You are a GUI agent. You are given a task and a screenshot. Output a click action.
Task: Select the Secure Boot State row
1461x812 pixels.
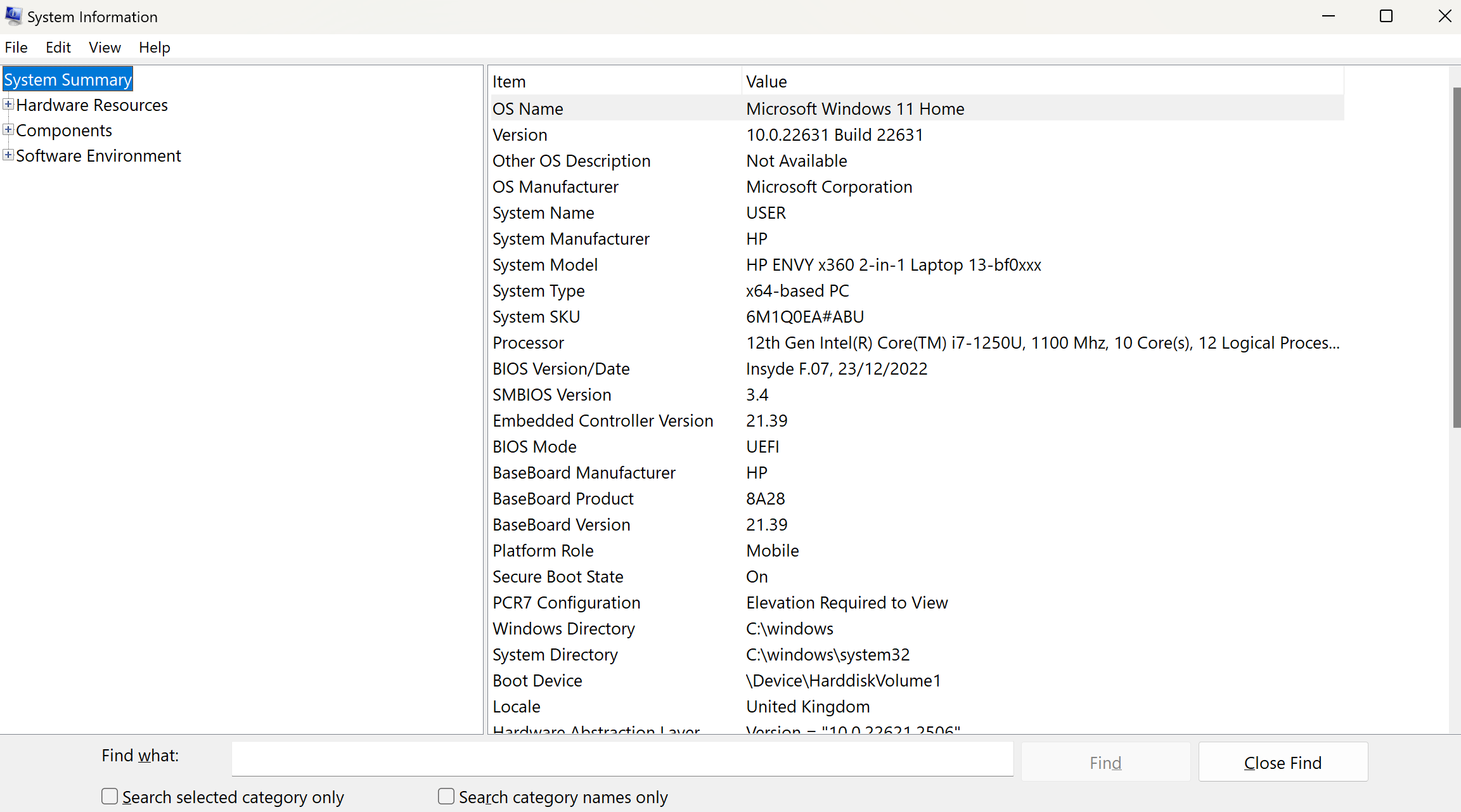coord(558,577)
